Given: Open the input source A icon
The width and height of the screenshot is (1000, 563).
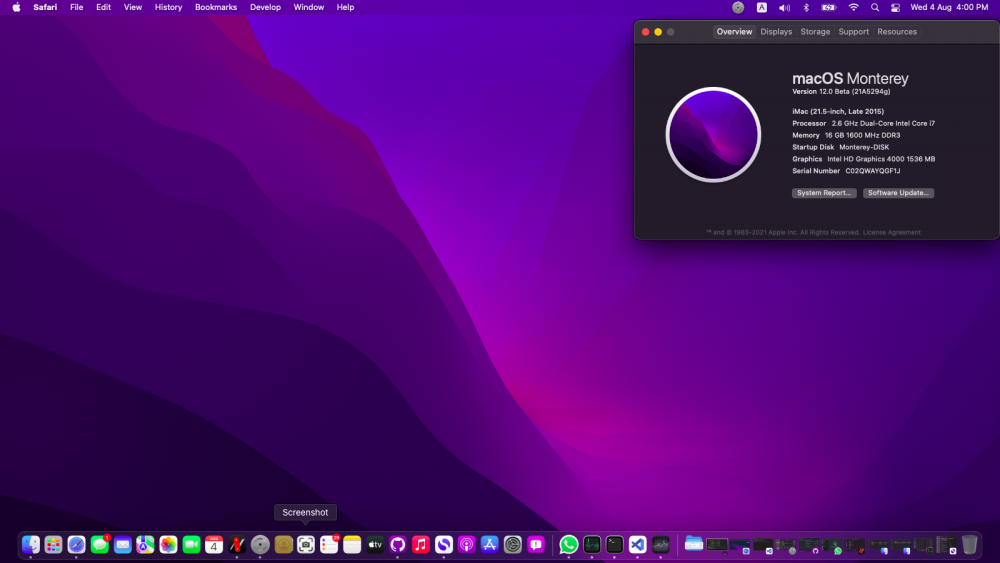Looking at the screenshot, I should [x=761, y=8].
